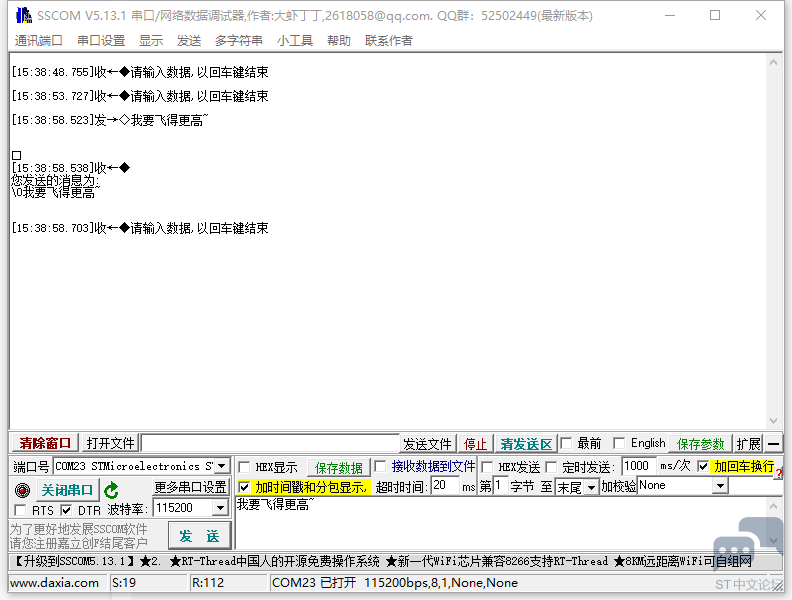Enable the 最前 always-on-top checkbox
792x600 pixels.
tap(566, 443)
